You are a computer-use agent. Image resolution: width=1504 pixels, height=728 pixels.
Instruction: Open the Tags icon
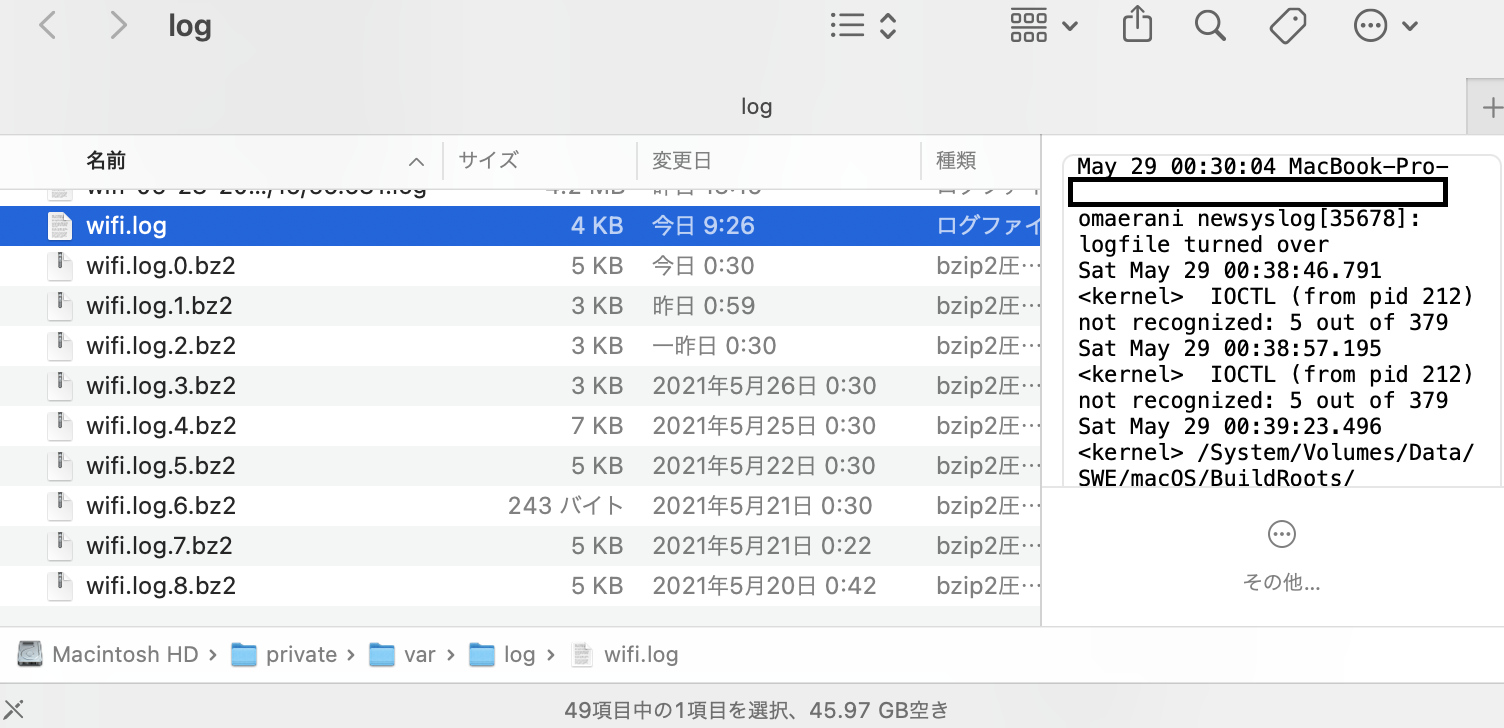(1287, 26)
